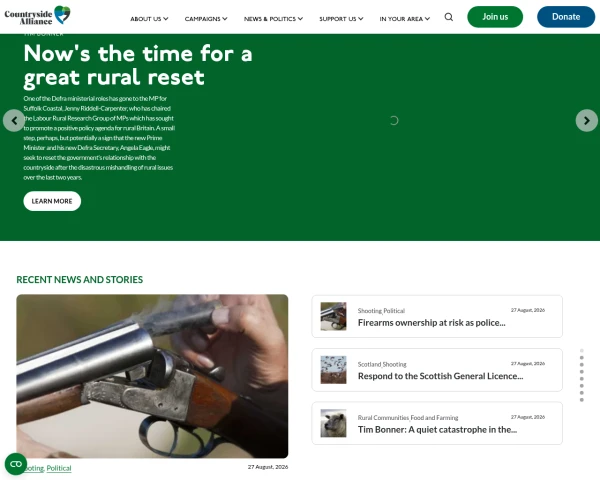Open the search magnifier icon
600x480 pixels.
pos(449,17)
